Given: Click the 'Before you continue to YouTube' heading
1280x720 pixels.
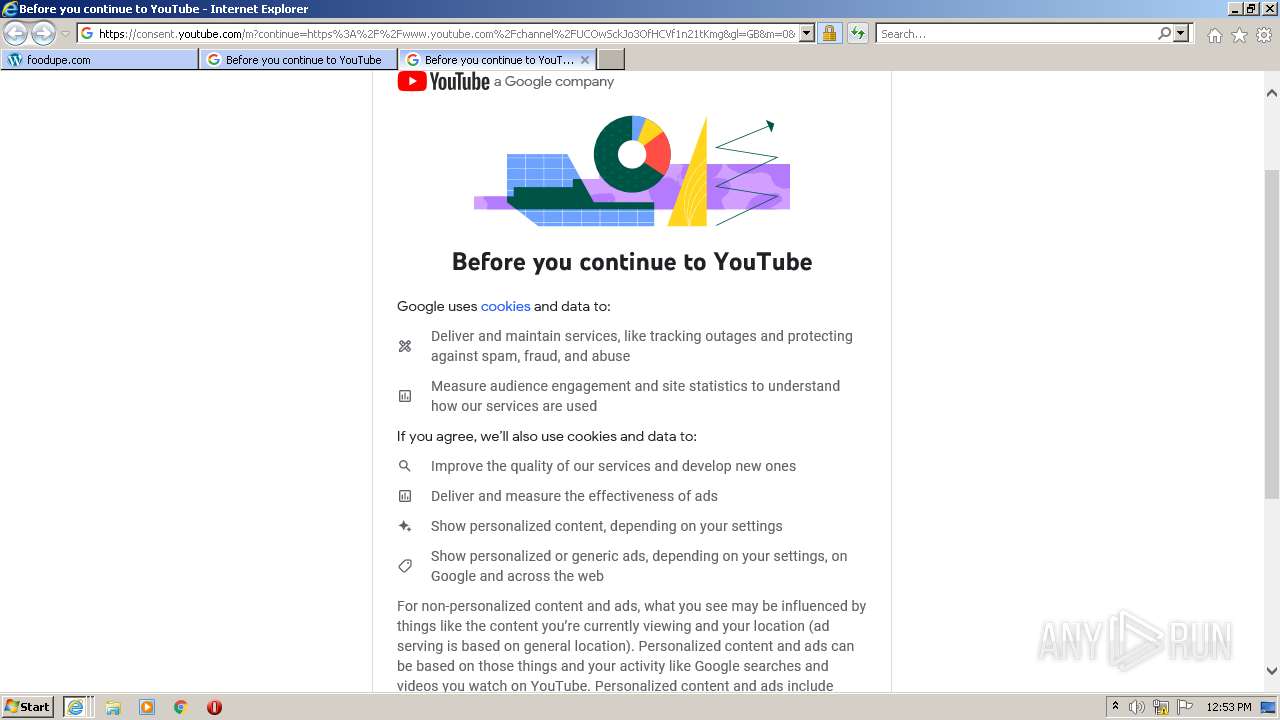Looking at the screenshot, I should (x=632, y=262).
